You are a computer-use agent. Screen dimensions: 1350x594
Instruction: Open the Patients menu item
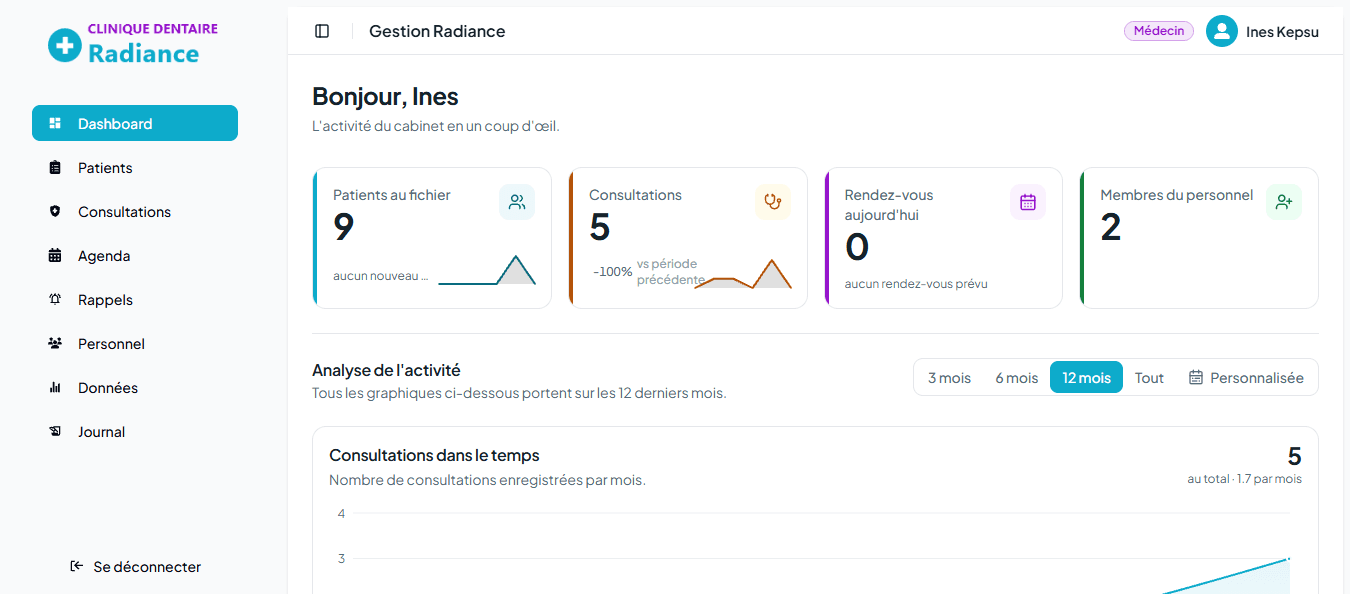(x=135, y=167)
